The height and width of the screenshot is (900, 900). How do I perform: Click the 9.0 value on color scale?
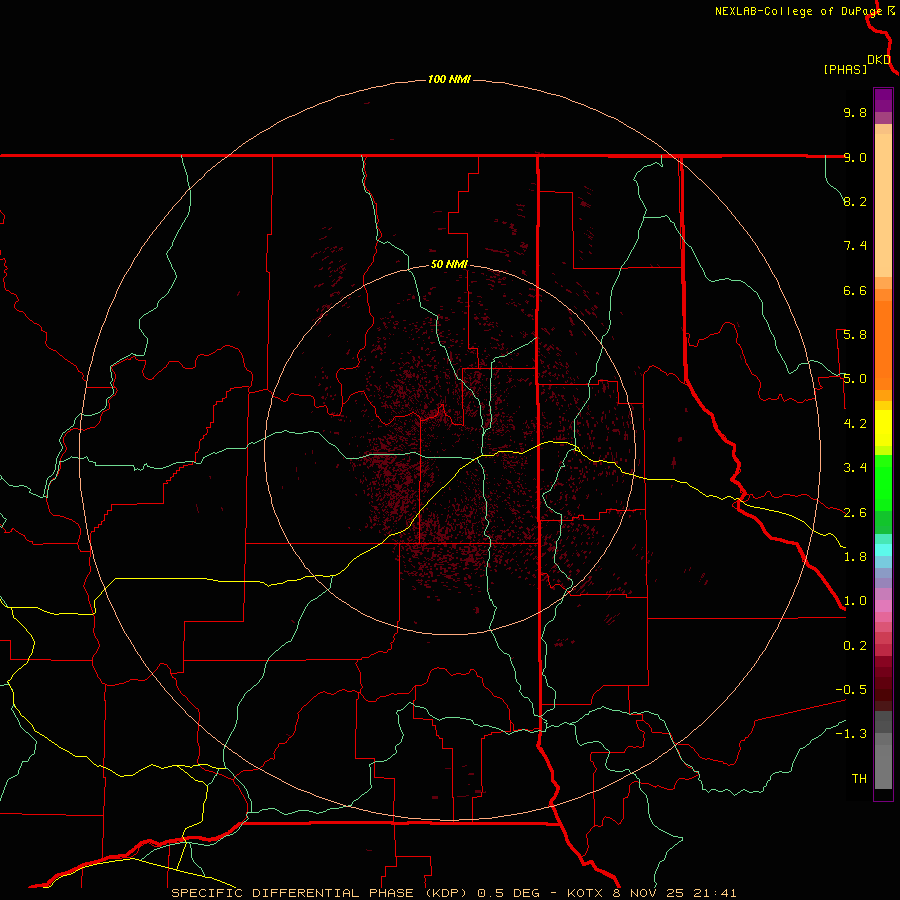point(855,157)
